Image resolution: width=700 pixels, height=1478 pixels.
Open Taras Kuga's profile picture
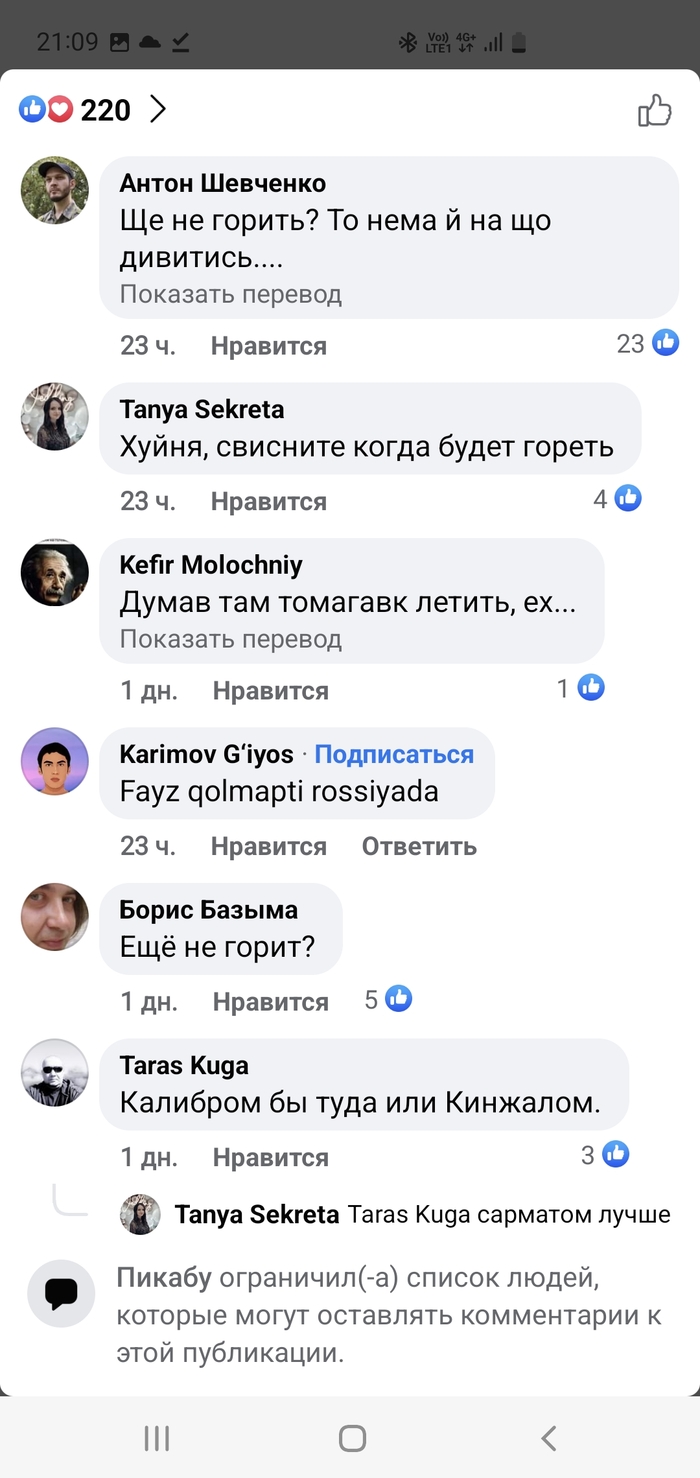55,1073
